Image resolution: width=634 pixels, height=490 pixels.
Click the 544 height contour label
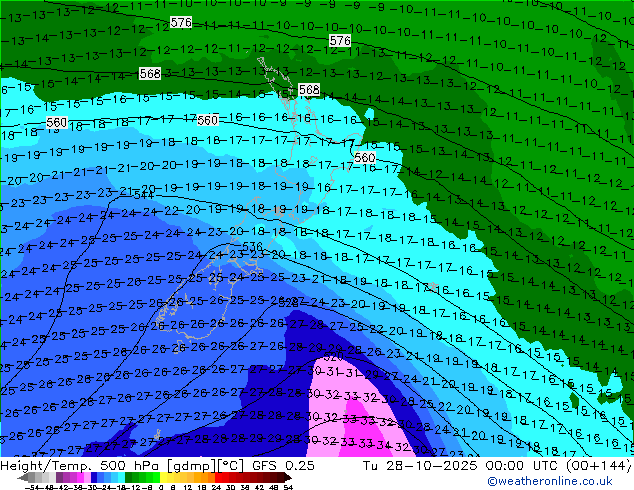[144, 196]
